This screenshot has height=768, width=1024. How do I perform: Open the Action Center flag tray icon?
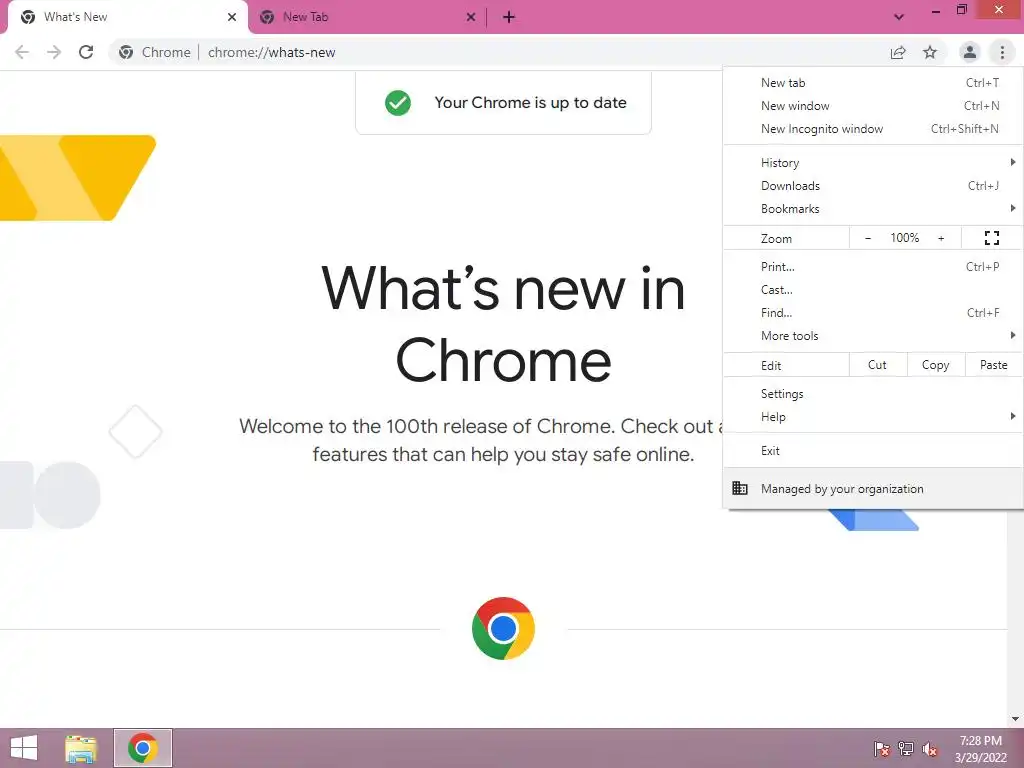coord(882,749)
